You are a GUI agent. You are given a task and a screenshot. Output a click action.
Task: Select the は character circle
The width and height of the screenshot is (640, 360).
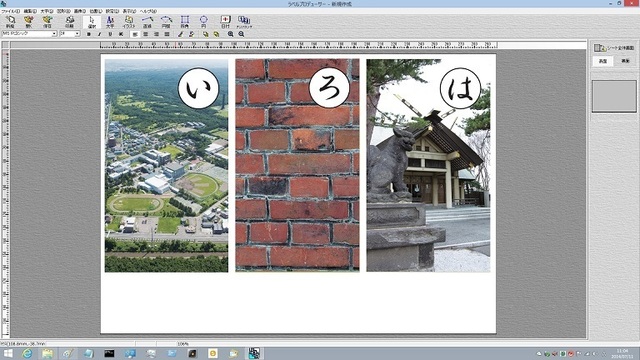coord(460,88)
